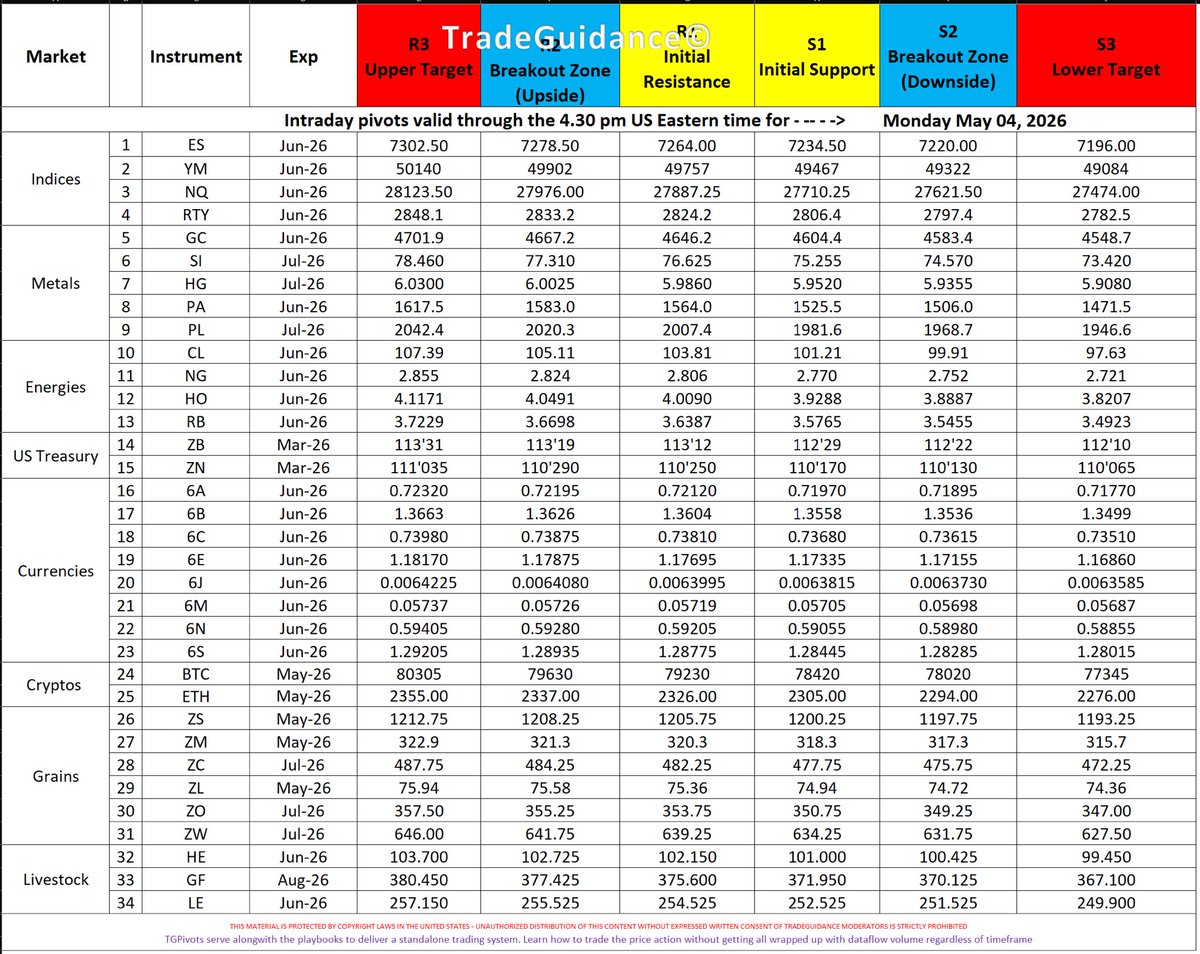
Task: Click the BTC expiry May-26 cell
Action: point(303,675)
